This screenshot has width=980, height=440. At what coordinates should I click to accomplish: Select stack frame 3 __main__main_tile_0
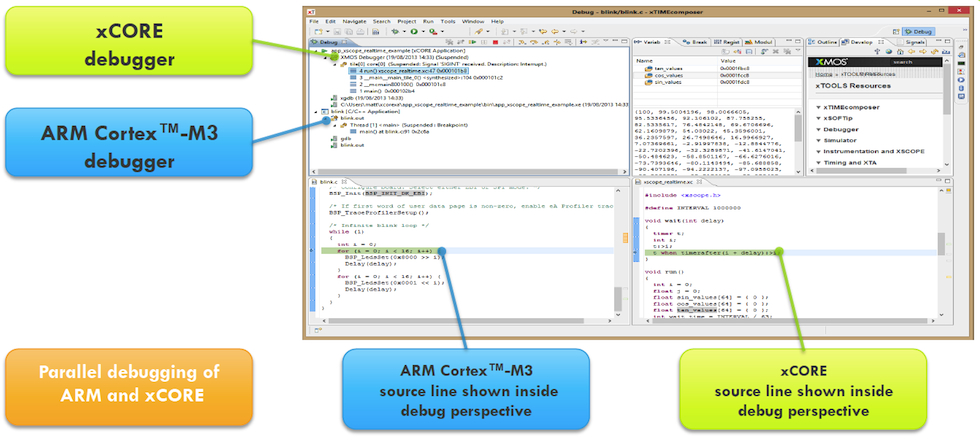click(x=426, y=78)
